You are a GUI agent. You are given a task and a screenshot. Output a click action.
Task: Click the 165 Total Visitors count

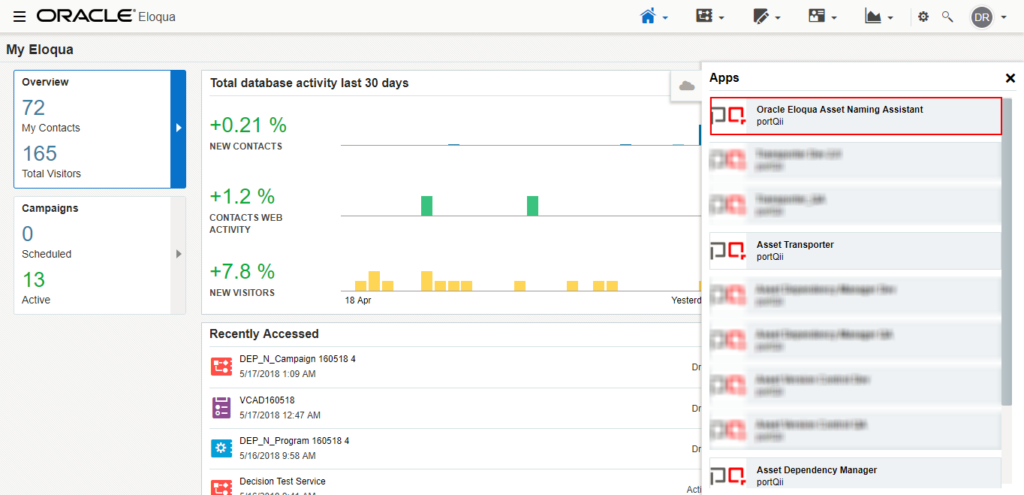(40, 153)
